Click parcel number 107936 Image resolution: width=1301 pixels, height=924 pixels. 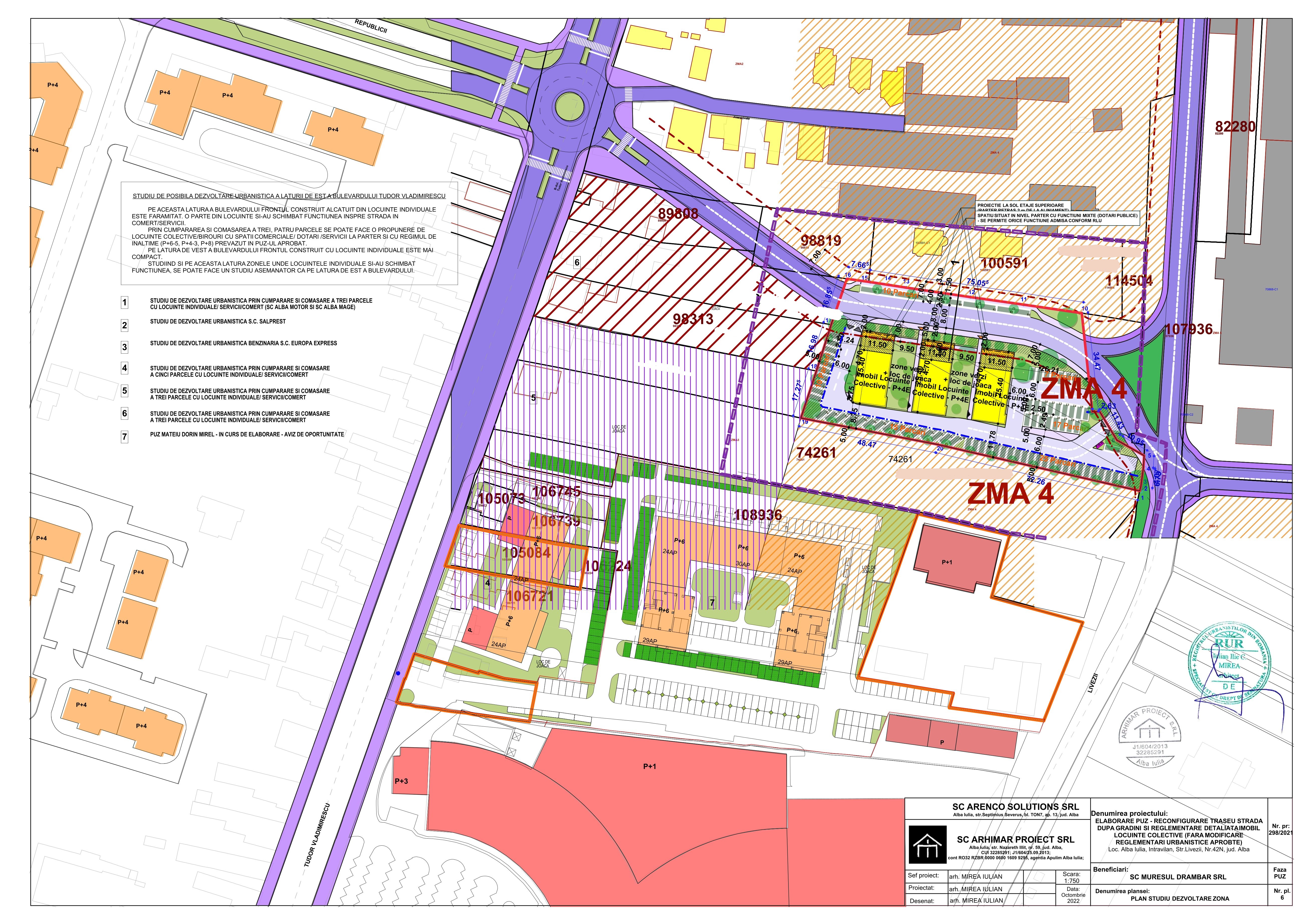click(1188, 329)
